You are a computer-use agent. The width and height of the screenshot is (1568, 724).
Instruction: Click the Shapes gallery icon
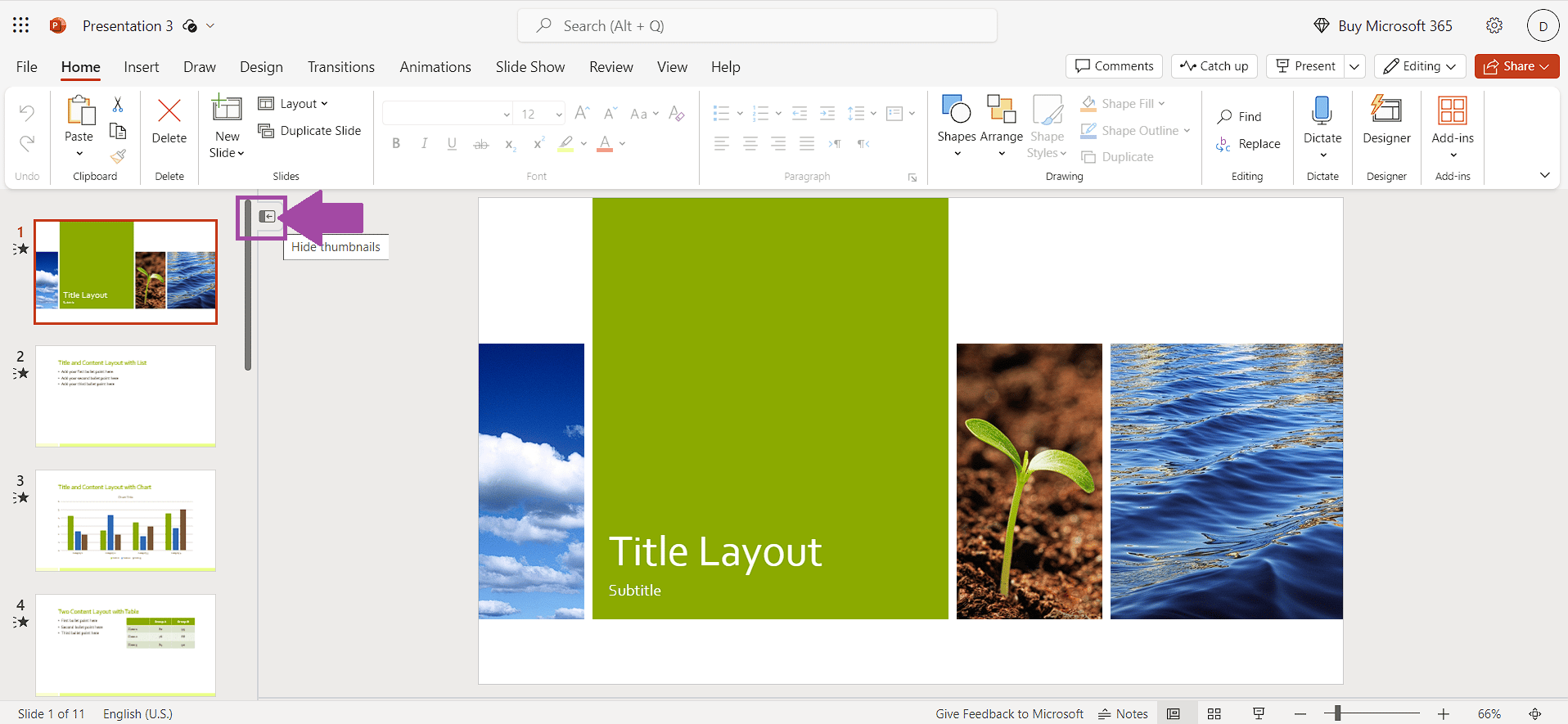click(957, 109)
